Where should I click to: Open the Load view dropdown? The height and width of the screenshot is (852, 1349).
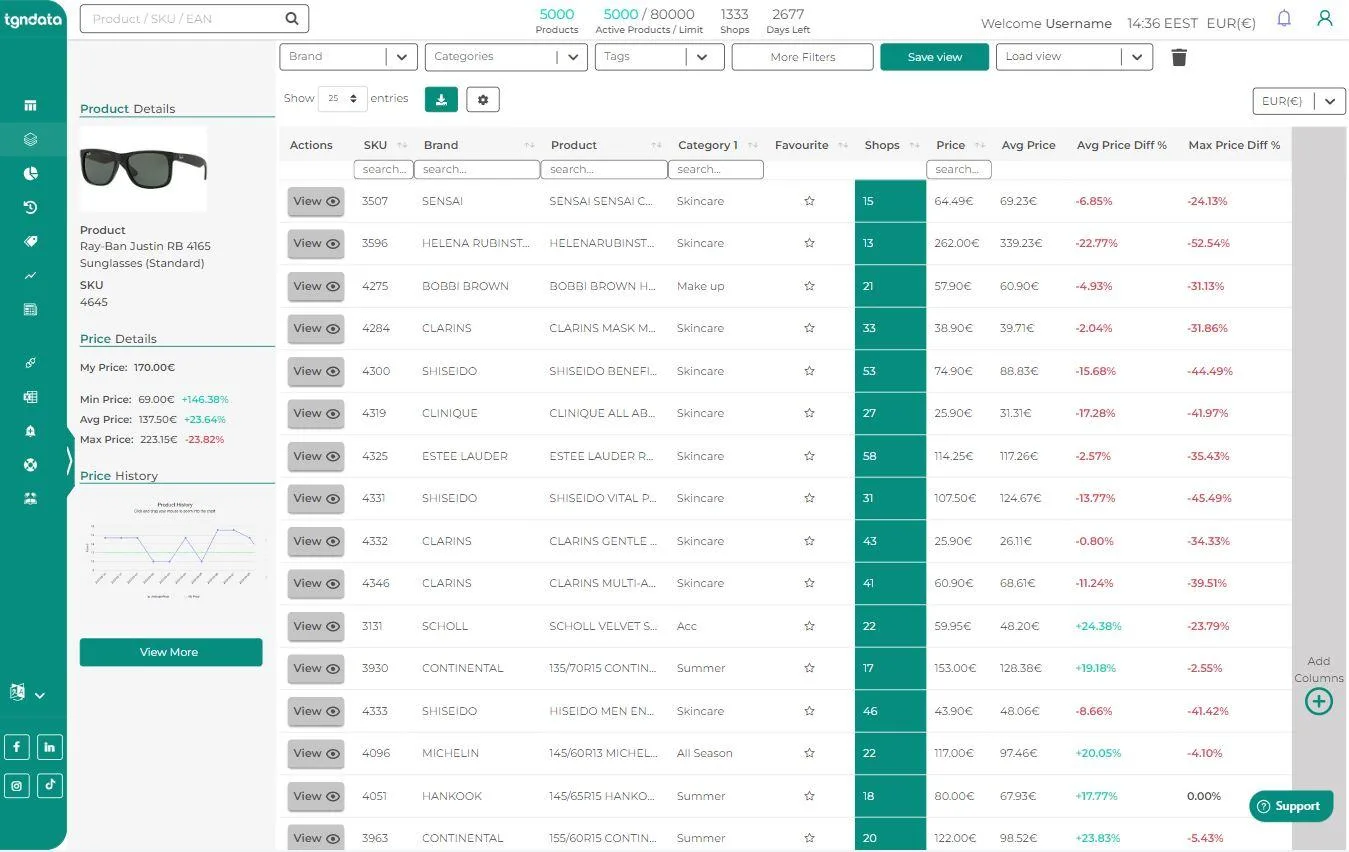pyautogui.click(x=1074, y=57)
